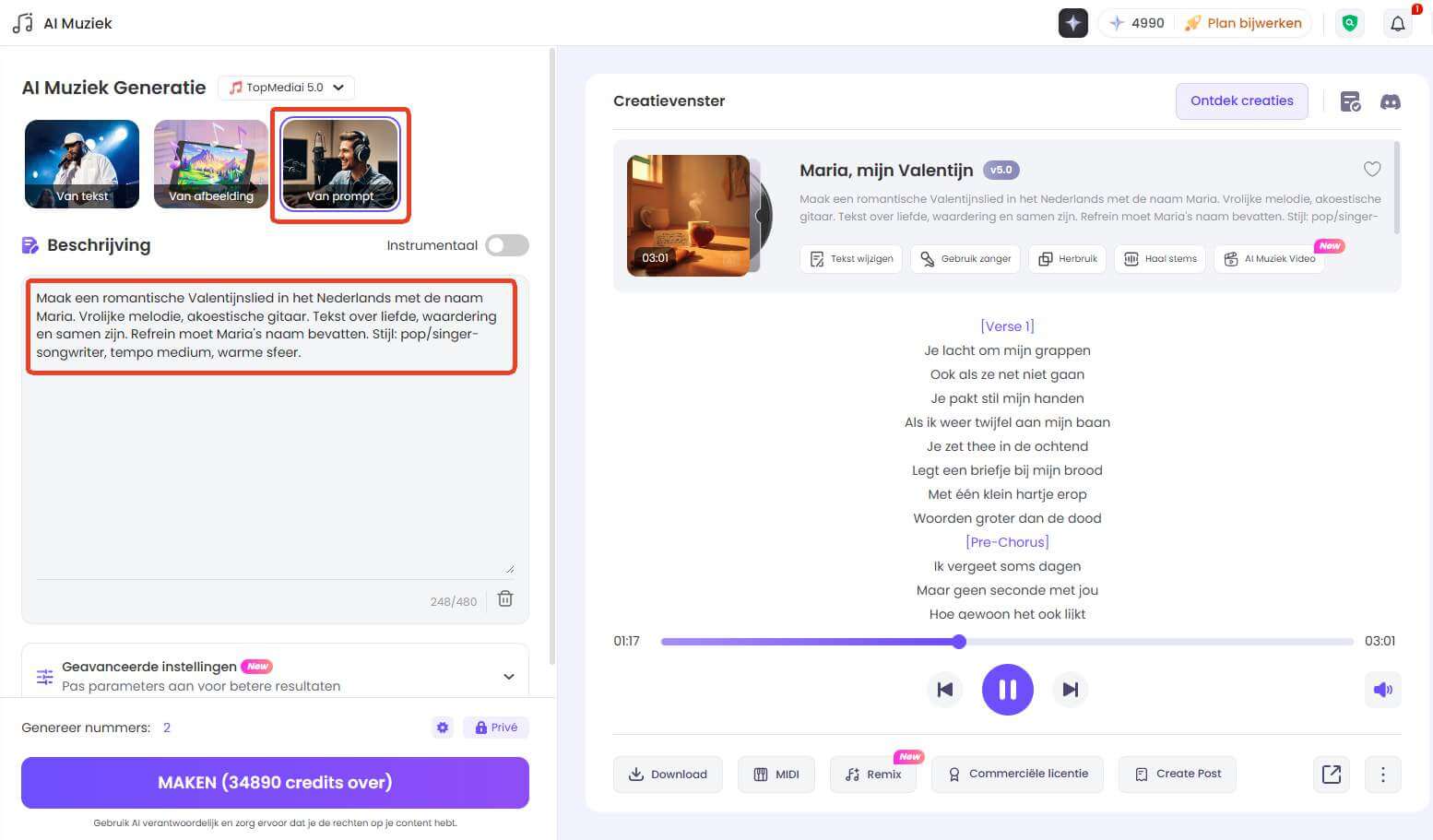Select the Van tekst mode
Viewport: 1433px width, 840px height.
[x=82, y=164]
